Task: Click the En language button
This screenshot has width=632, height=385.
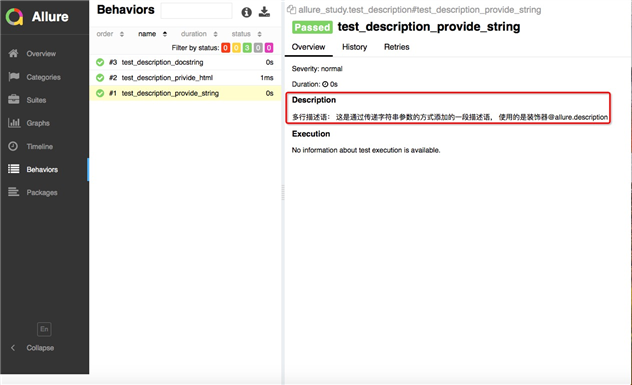Action: [44, 329]
